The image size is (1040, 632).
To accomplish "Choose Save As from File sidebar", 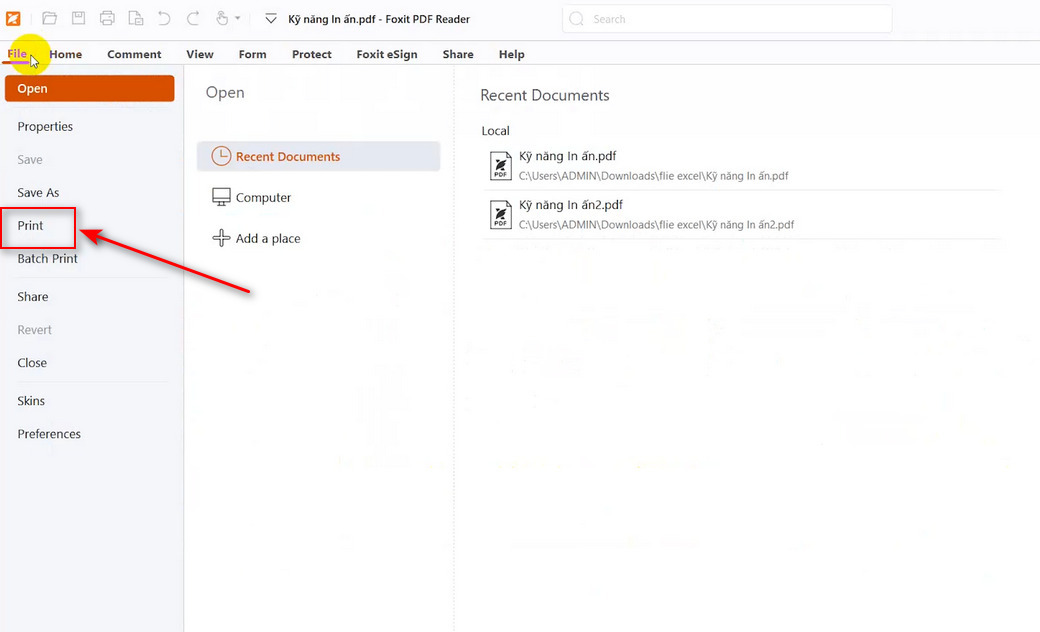I will (x=38, y=193).
